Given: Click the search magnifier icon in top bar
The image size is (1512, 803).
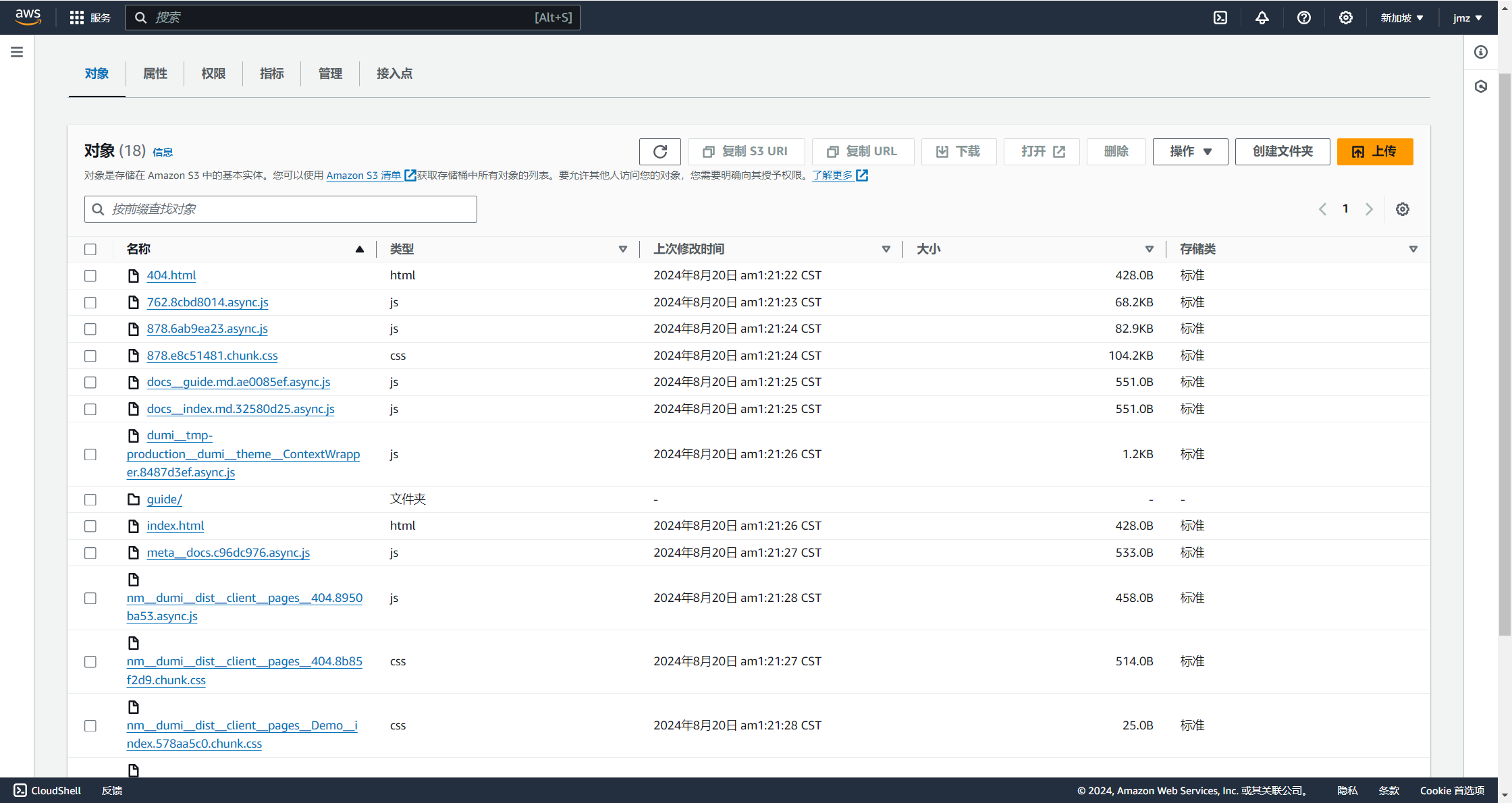Looking at the screenshot, I should 140,18.
